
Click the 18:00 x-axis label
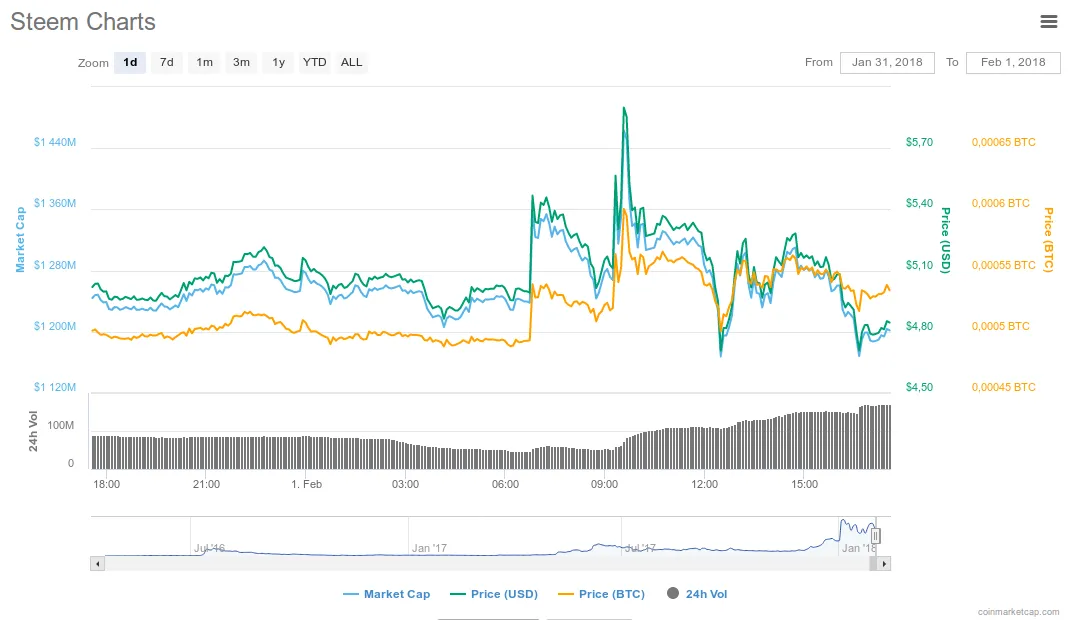point(106,484)
